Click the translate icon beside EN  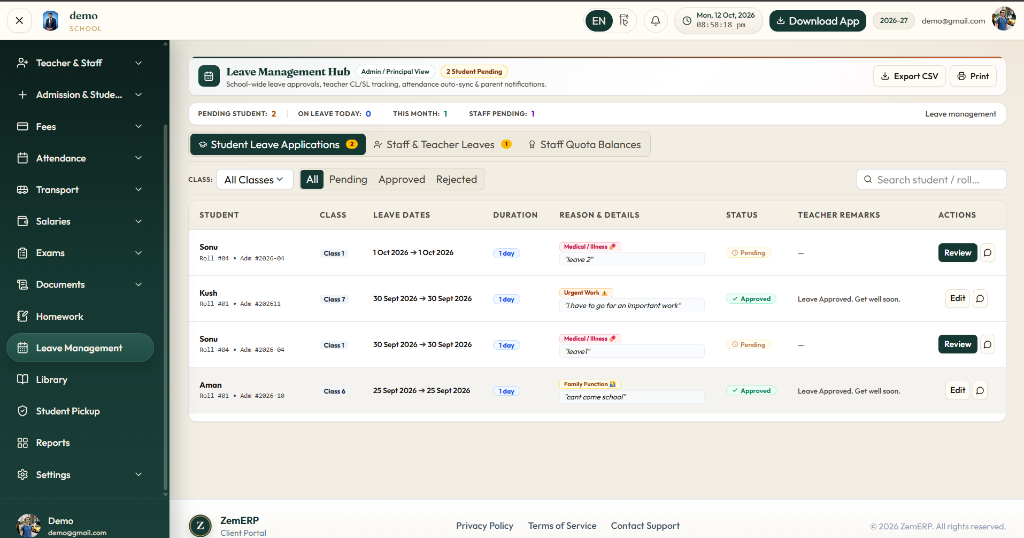pyautogui.click(x=624, y=21)
